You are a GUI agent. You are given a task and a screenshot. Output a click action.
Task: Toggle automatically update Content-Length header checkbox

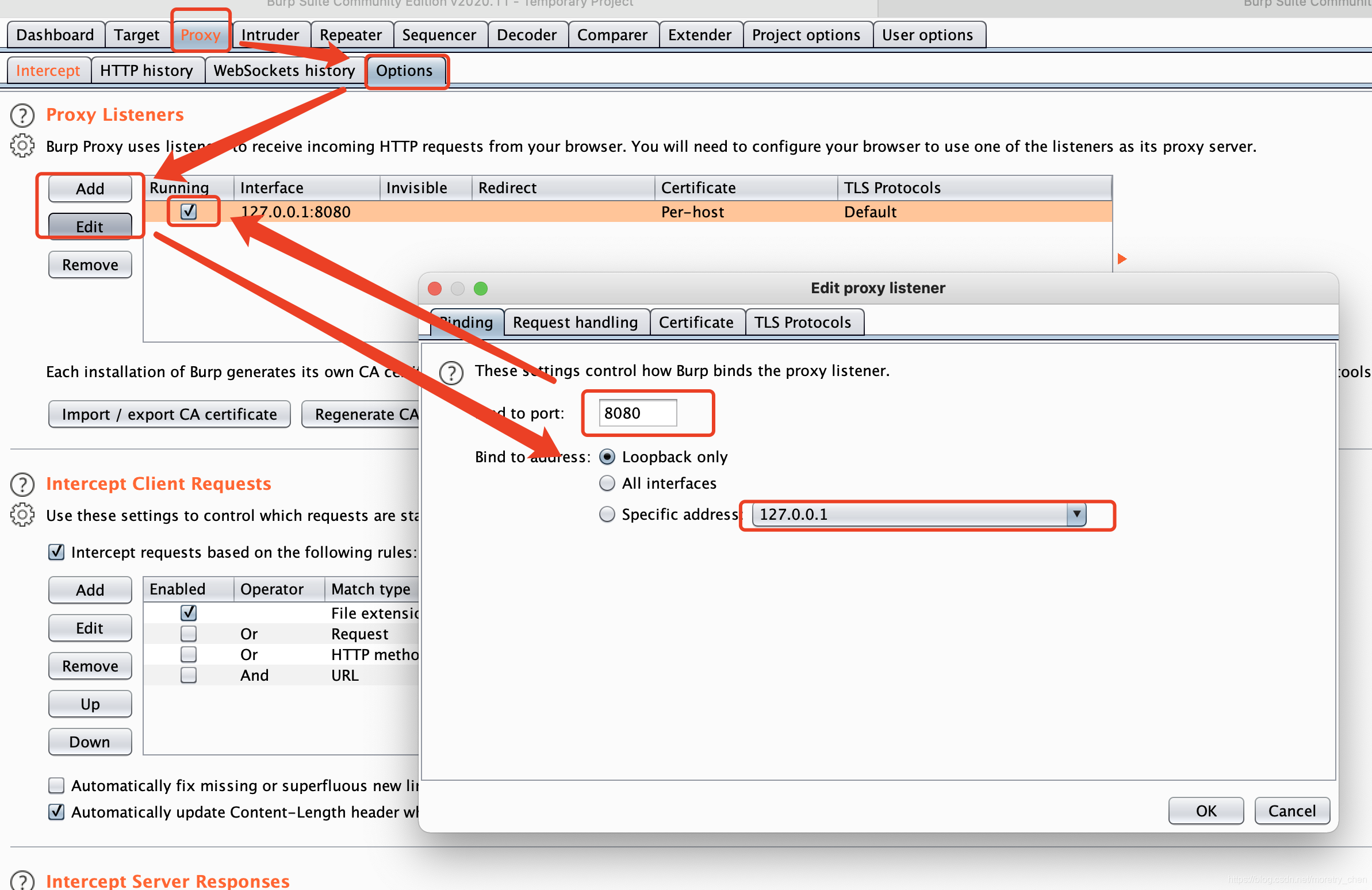56,812
